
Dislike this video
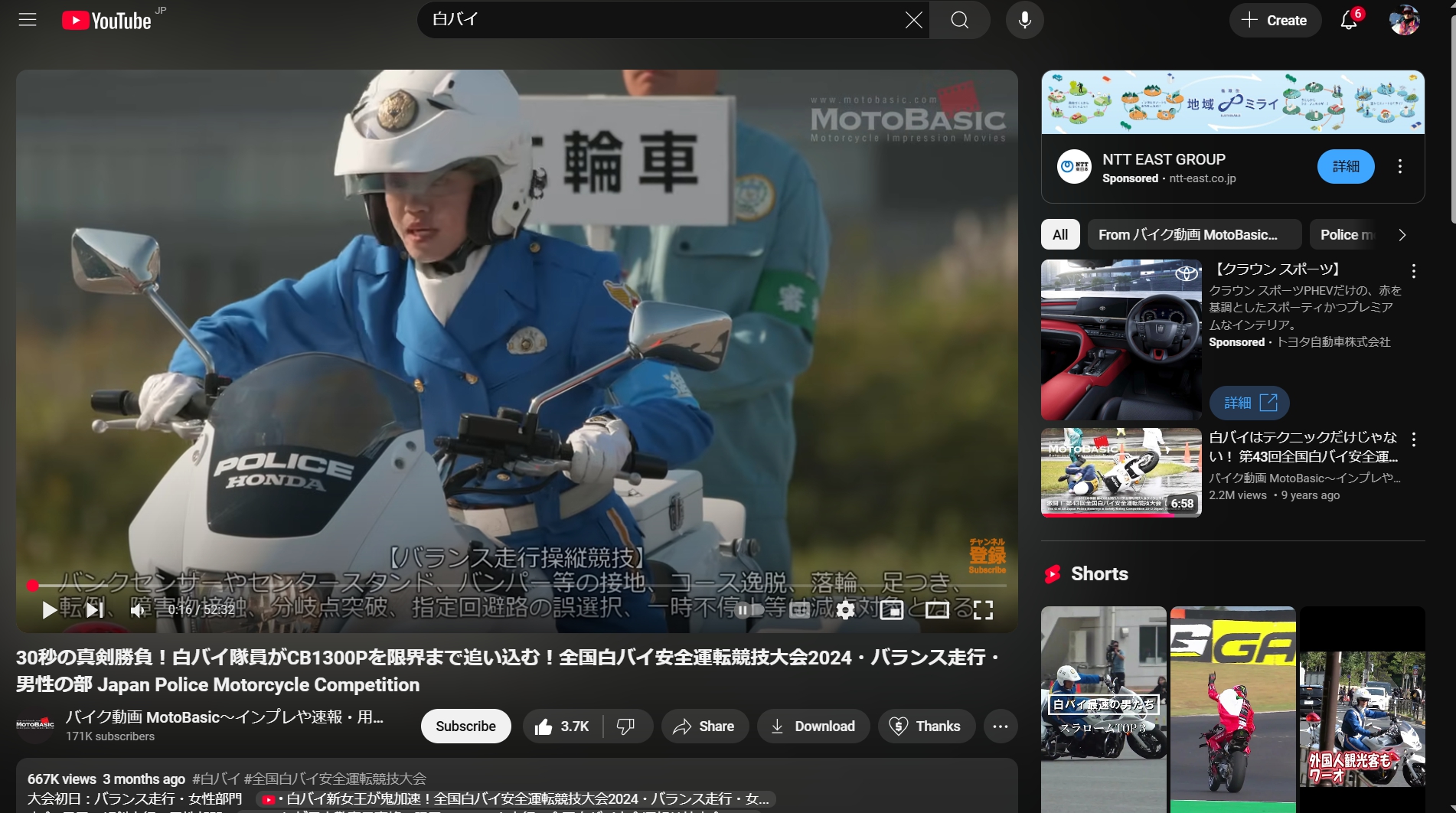click(x=627, y=726)
